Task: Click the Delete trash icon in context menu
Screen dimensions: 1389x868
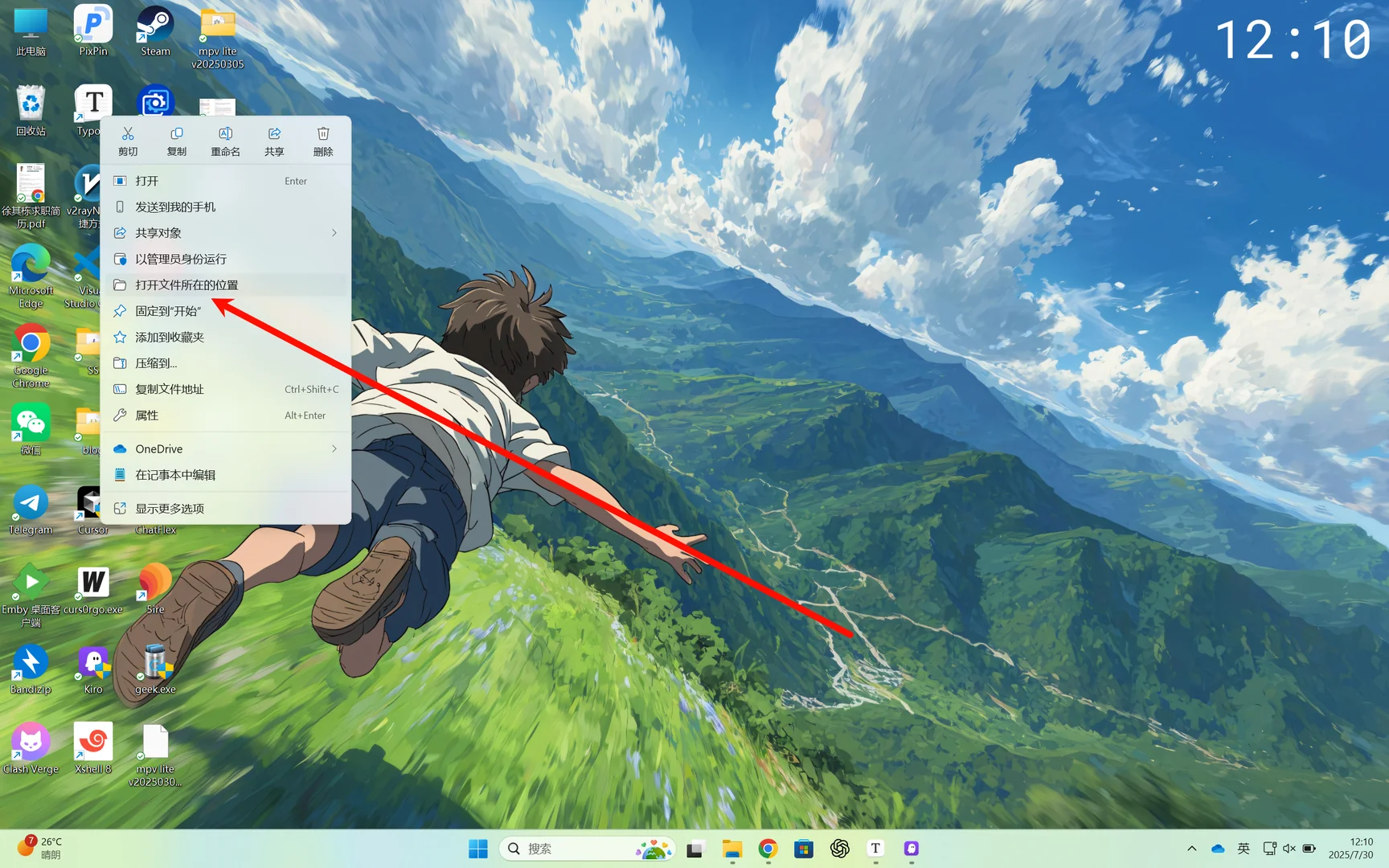Action: (x=323, y=141)
